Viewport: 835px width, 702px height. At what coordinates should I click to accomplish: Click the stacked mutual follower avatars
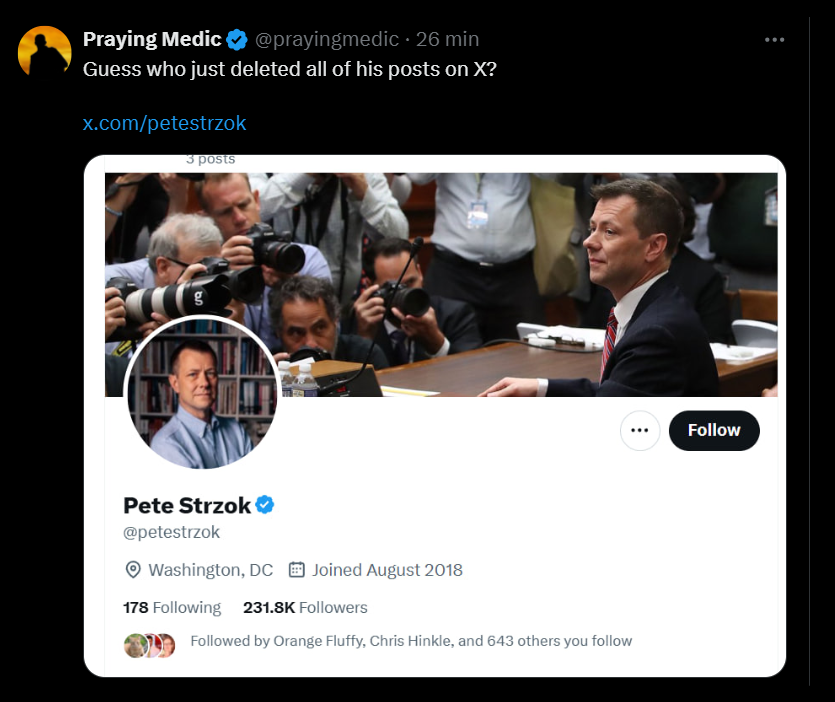[150, 645]
